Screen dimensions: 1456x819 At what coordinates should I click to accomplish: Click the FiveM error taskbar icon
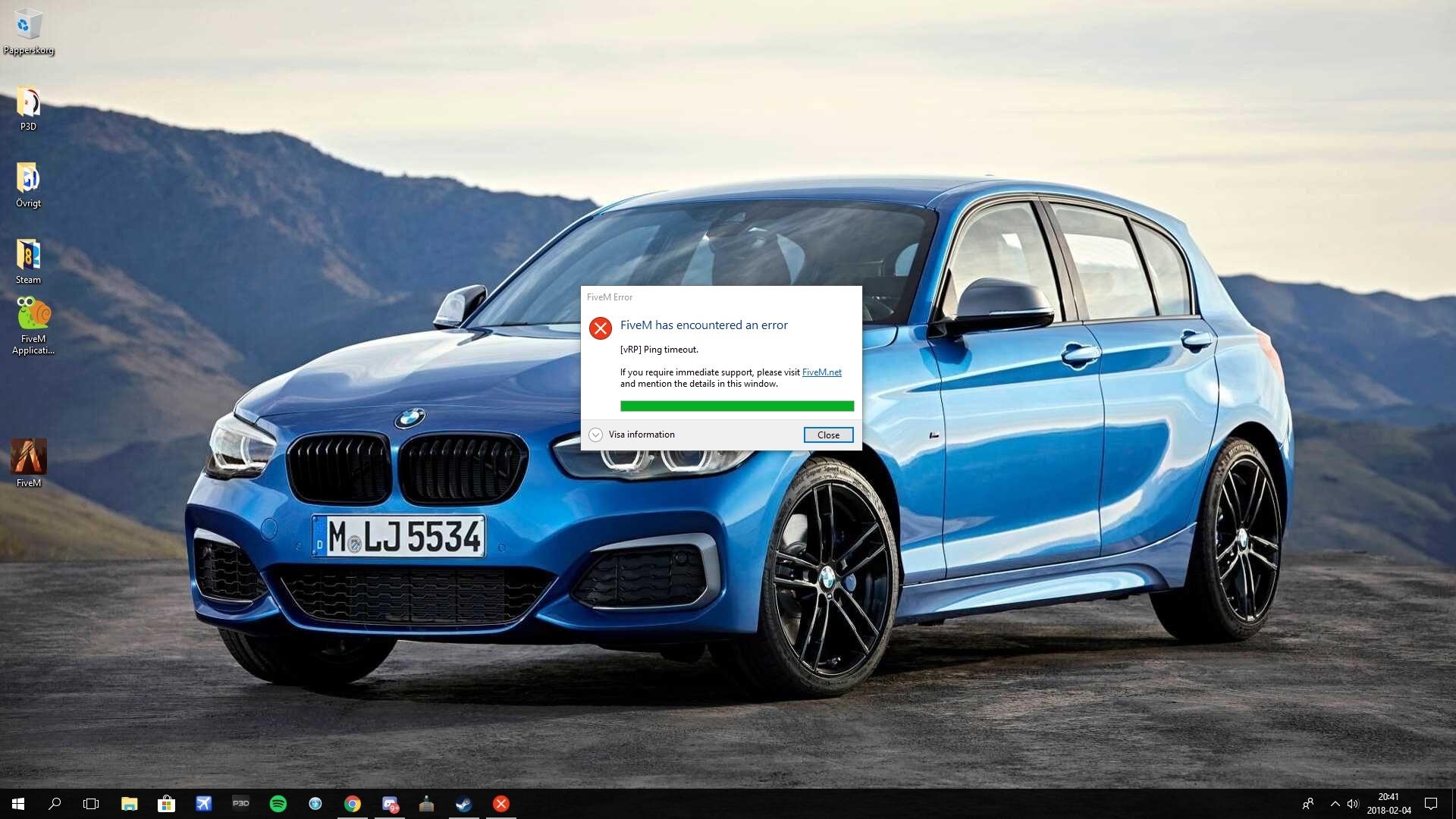pyautogui.click(x=500, y=804)
